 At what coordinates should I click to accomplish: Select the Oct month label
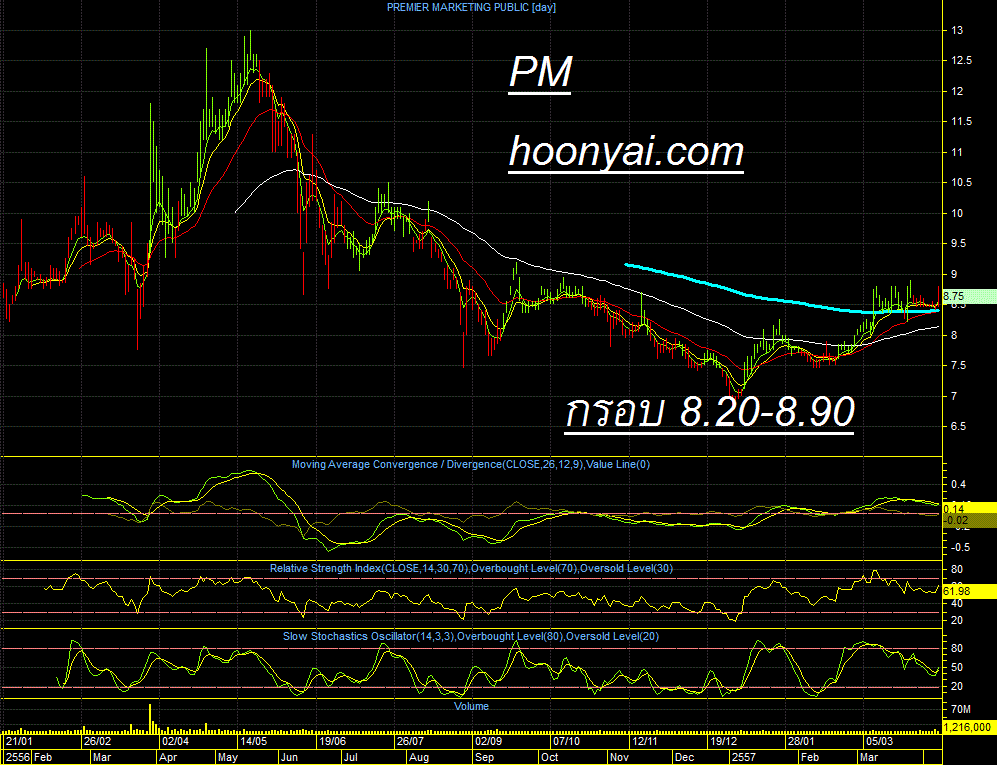(549, 757)
